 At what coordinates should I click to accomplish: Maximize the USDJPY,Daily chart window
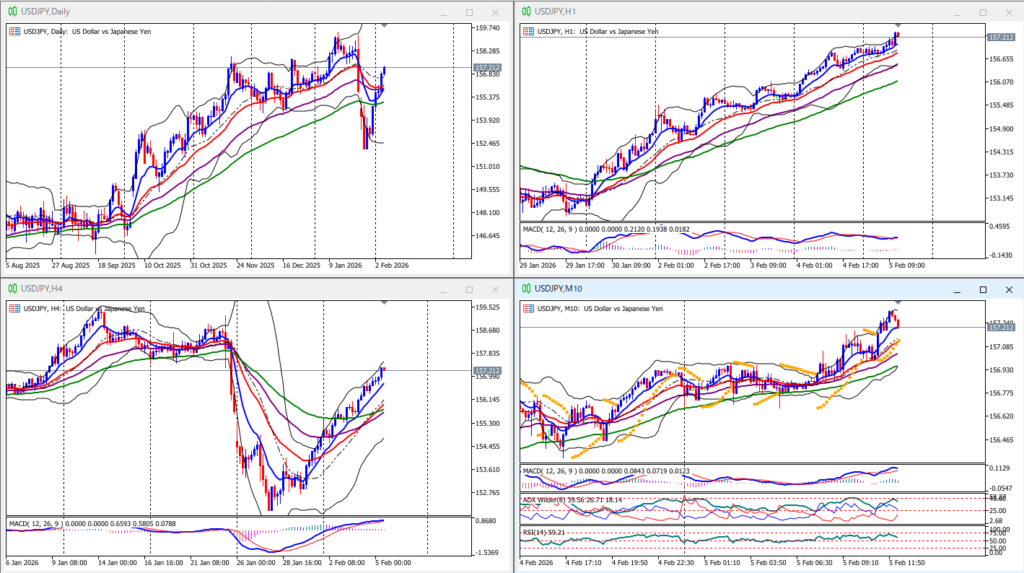[x=470, y=12]
